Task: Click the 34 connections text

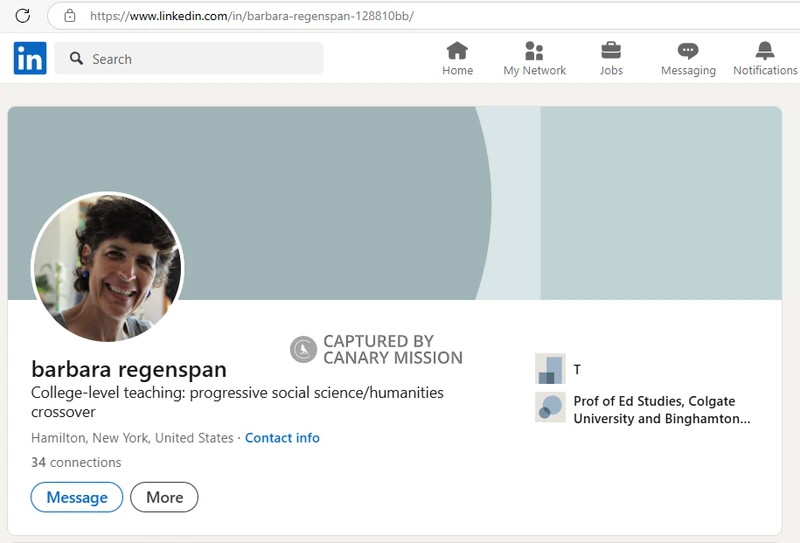Action: click(x=76, y=462)
